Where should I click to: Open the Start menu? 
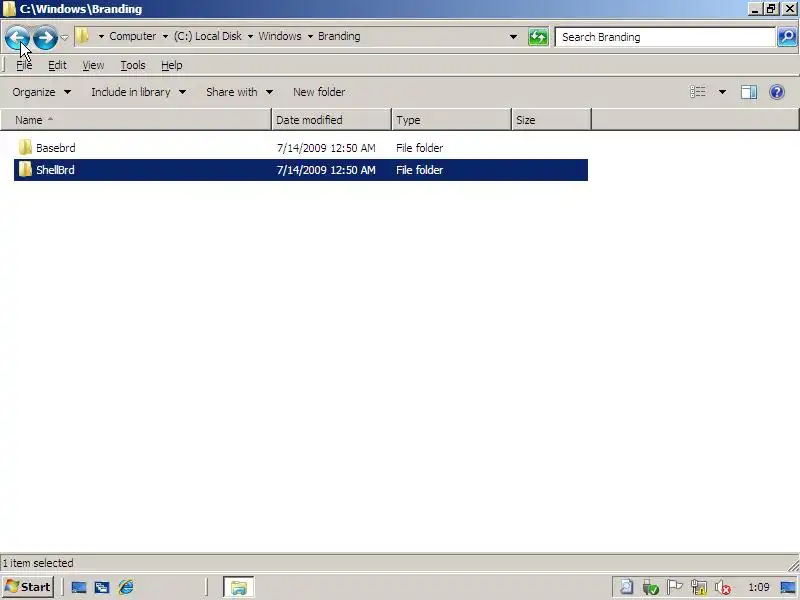(x=28, y=587)
